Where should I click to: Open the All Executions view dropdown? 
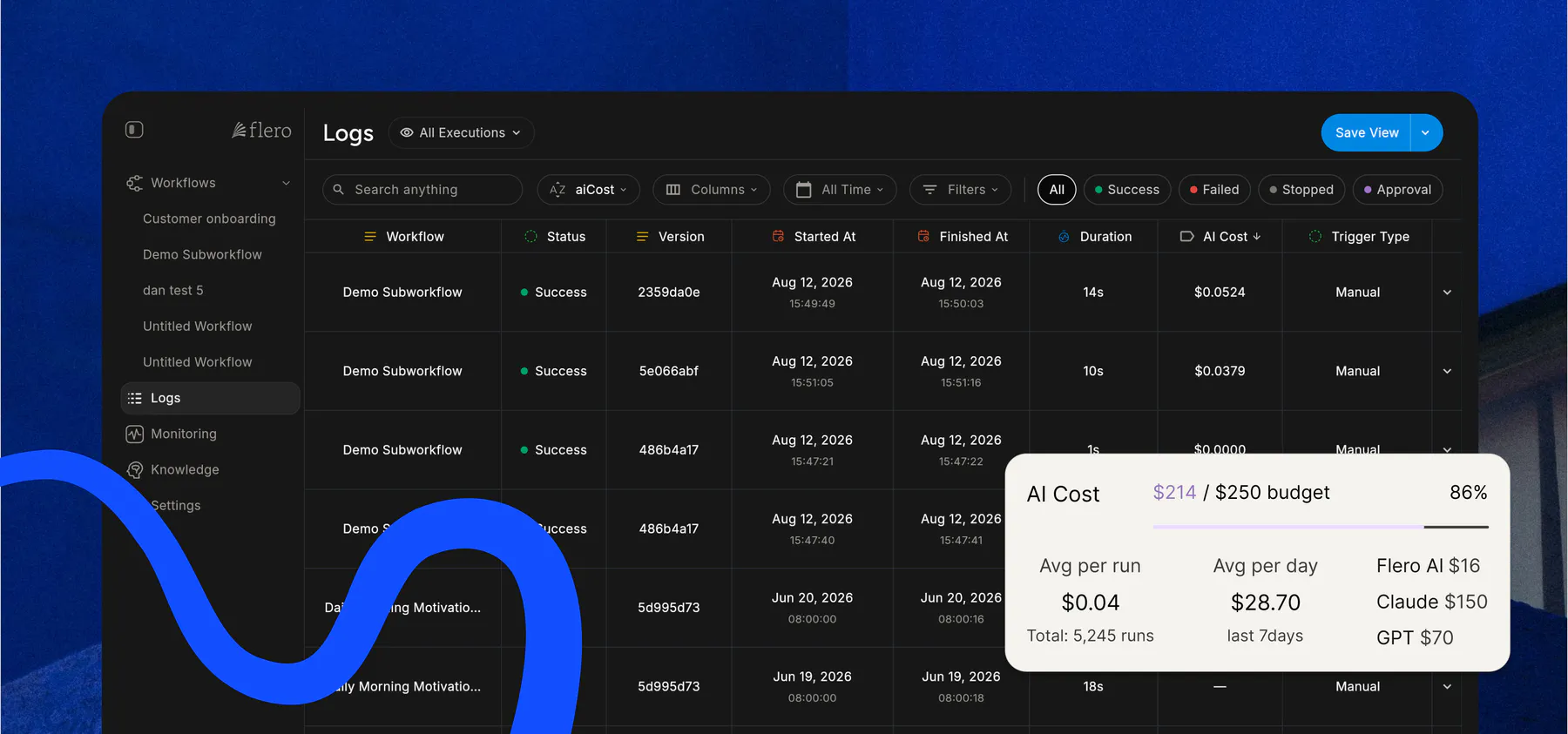(x=461, y=132)
